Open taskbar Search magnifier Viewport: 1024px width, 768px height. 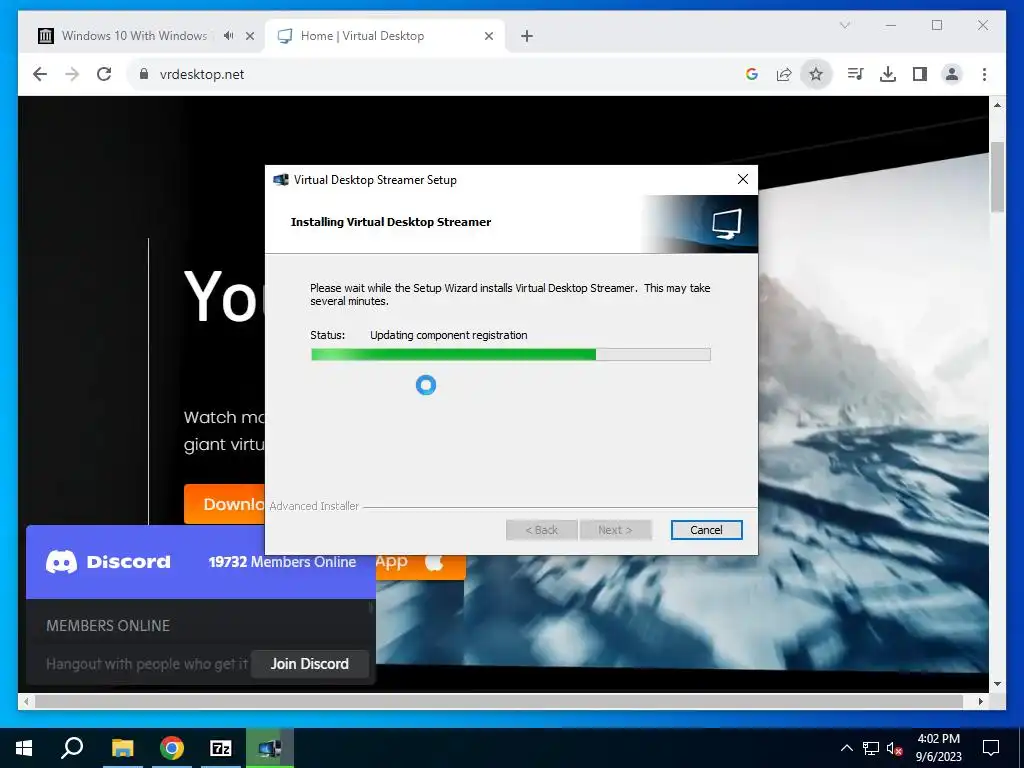[72, 748]
